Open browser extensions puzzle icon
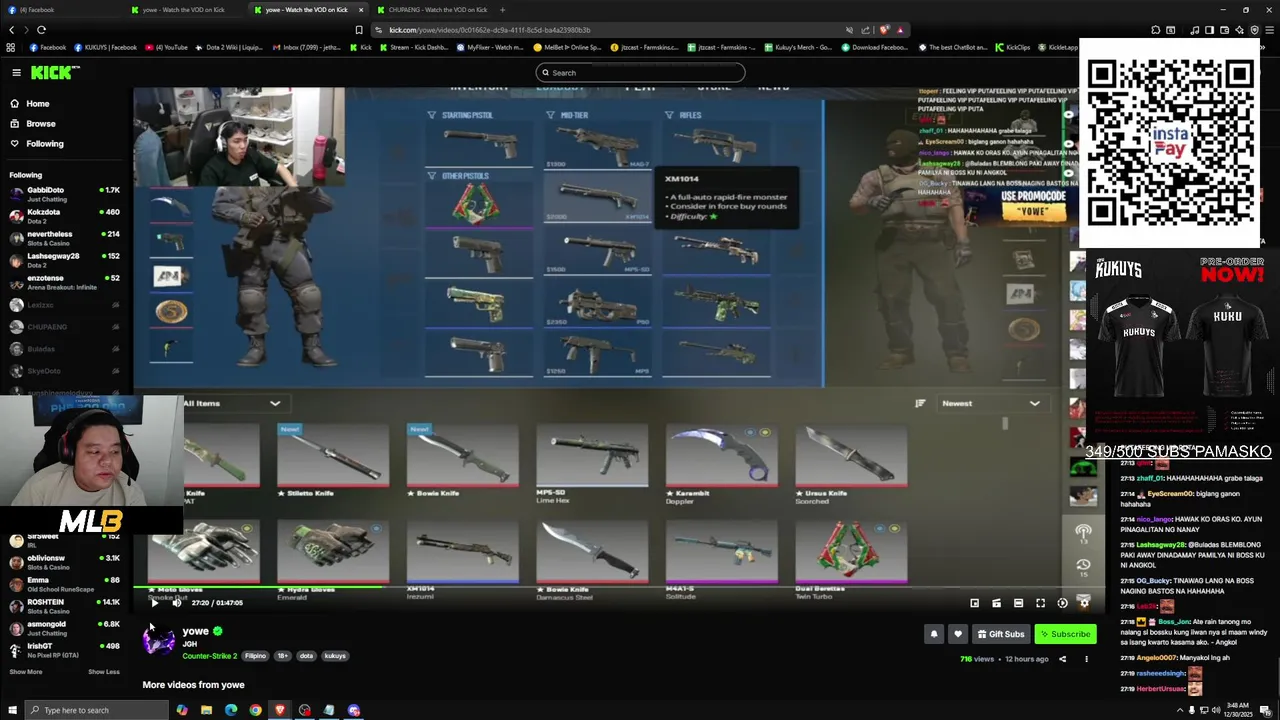 [x=1155, y=30]
